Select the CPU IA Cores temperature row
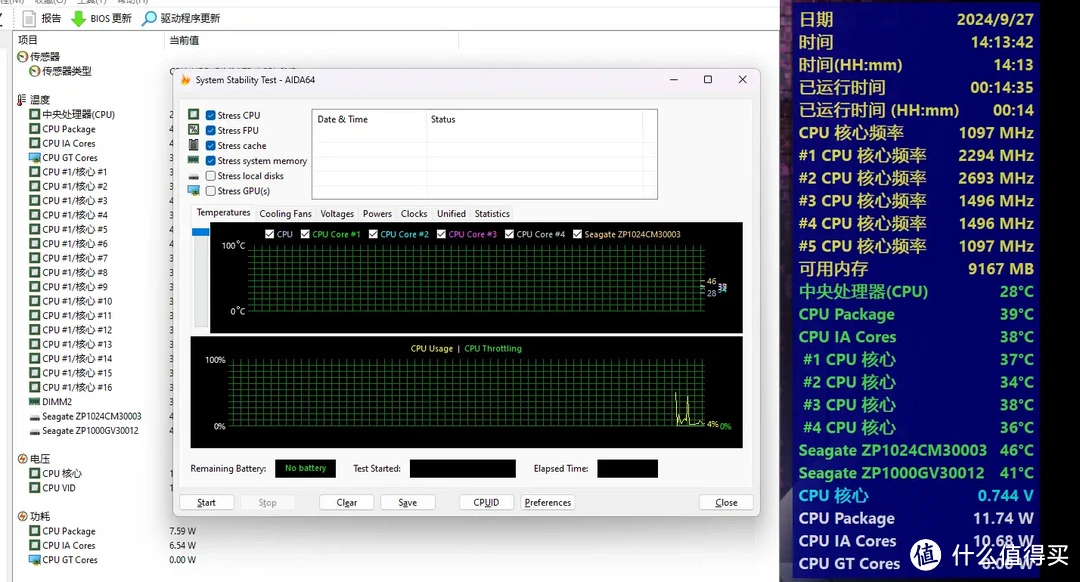 coord(69,143)
